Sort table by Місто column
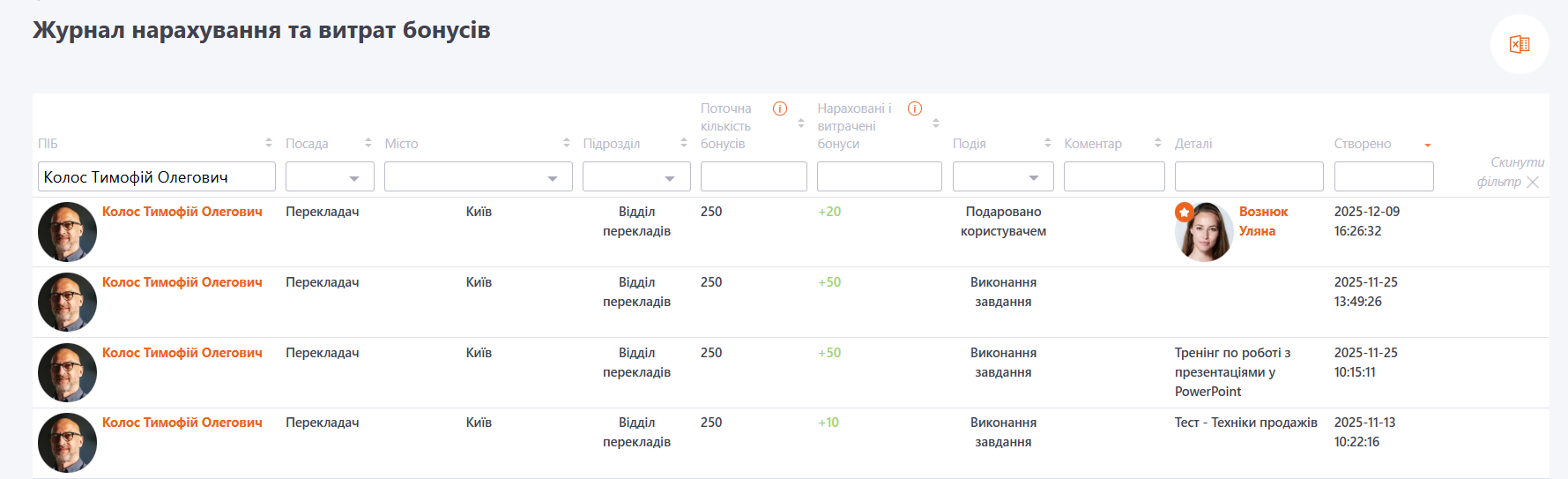 click(x=566, y=143)
